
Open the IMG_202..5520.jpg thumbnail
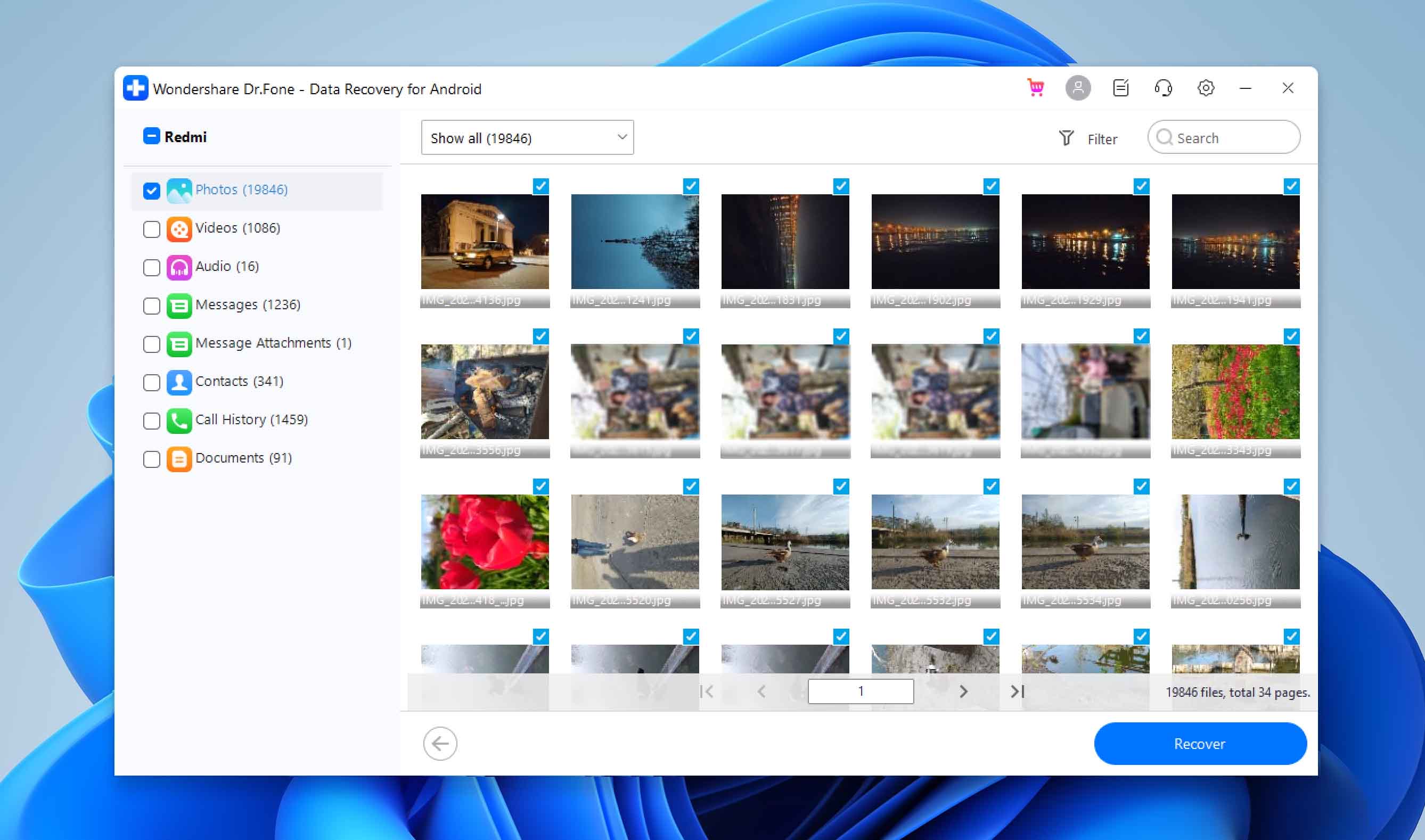635,542
